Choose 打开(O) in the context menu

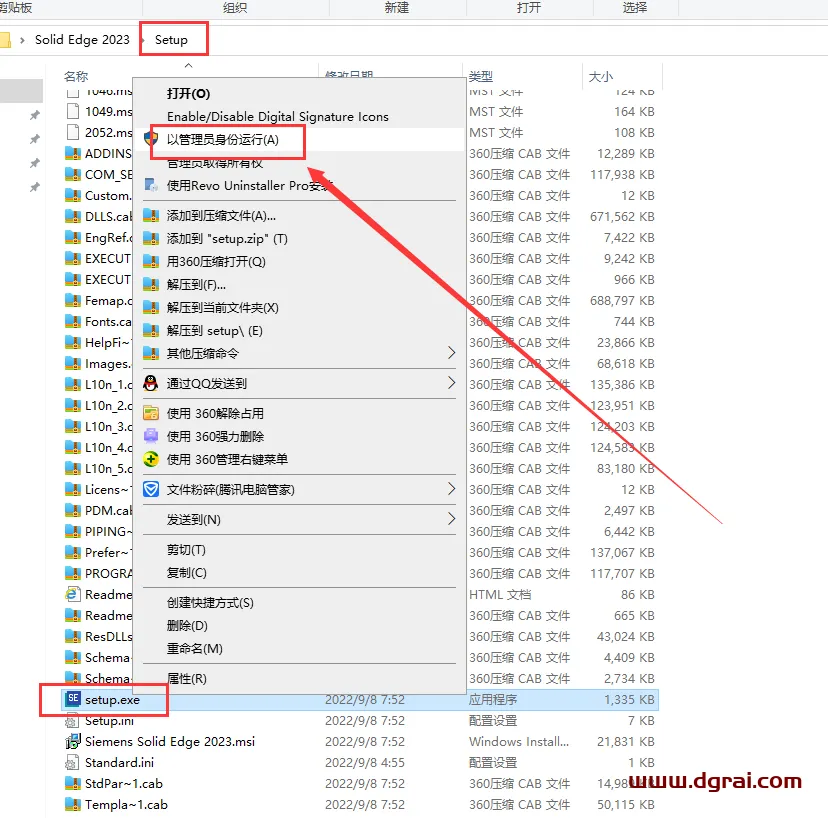[x=189, y=93]
